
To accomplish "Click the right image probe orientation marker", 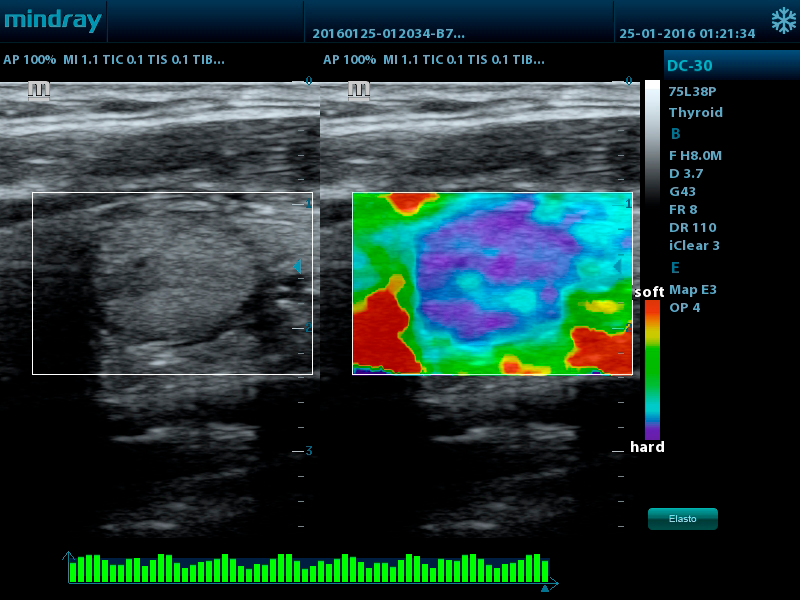I will coord(359,91).
